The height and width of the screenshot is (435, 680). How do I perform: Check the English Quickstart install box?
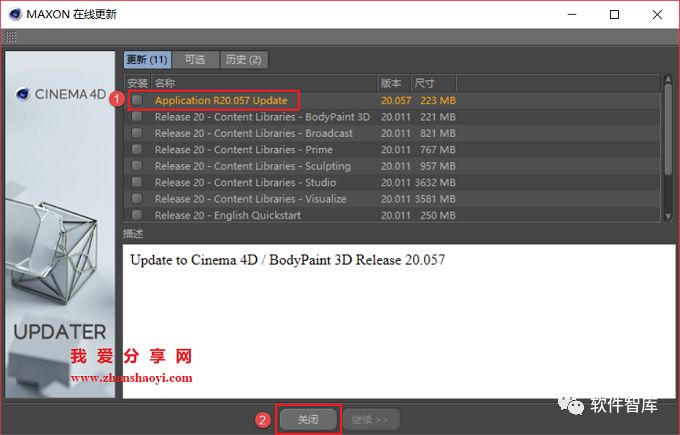(x=137, y=215)
